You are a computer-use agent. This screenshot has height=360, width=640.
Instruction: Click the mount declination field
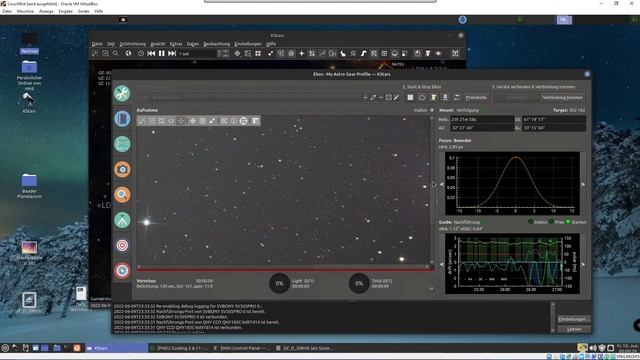(x=554, y=120)
